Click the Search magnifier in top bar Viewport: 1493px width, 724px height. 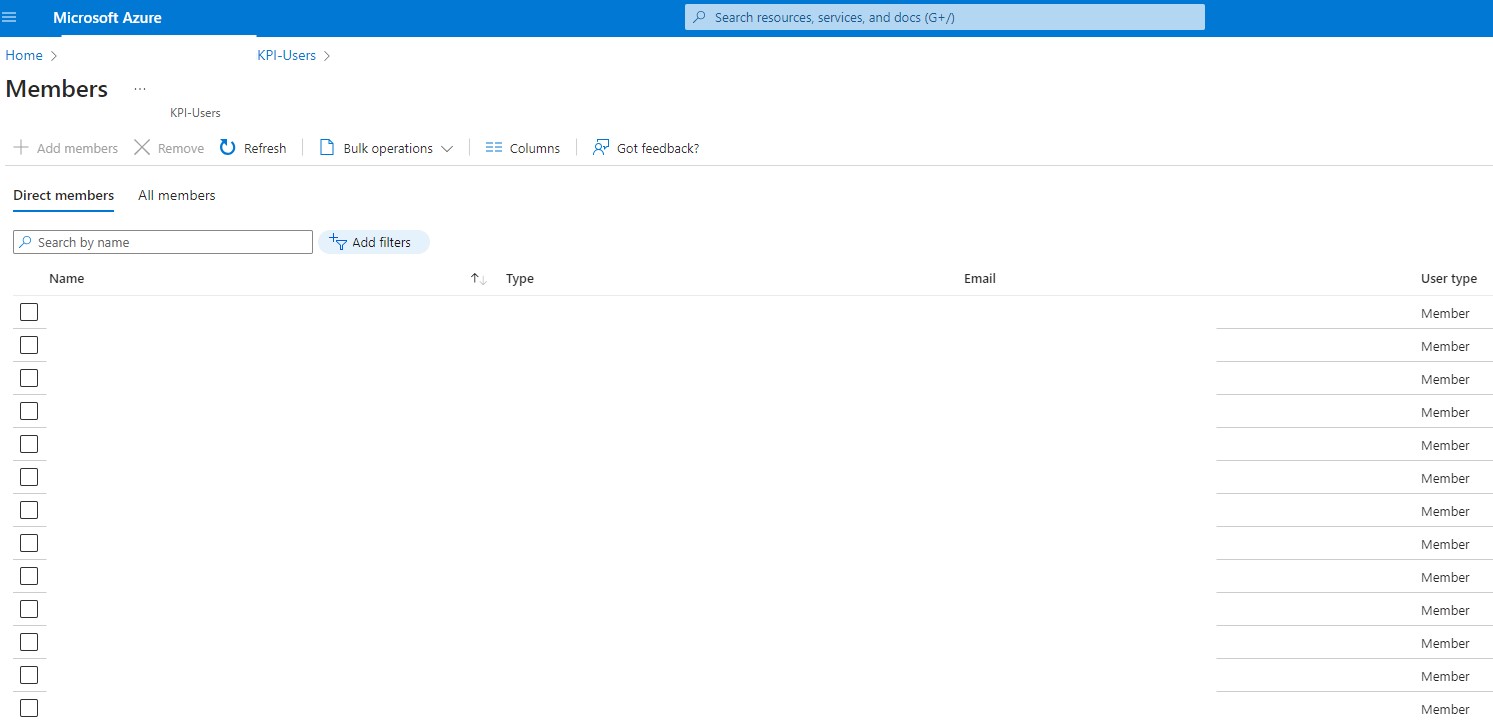700,16
